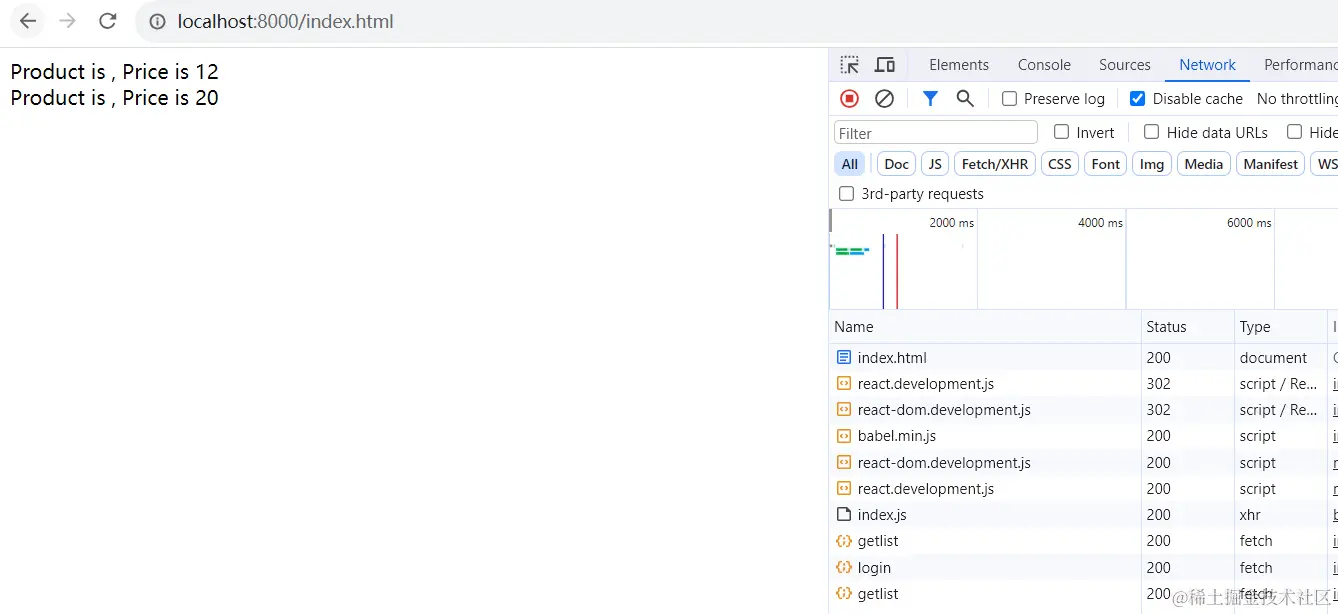Select the Network tab

point(1207,65)
